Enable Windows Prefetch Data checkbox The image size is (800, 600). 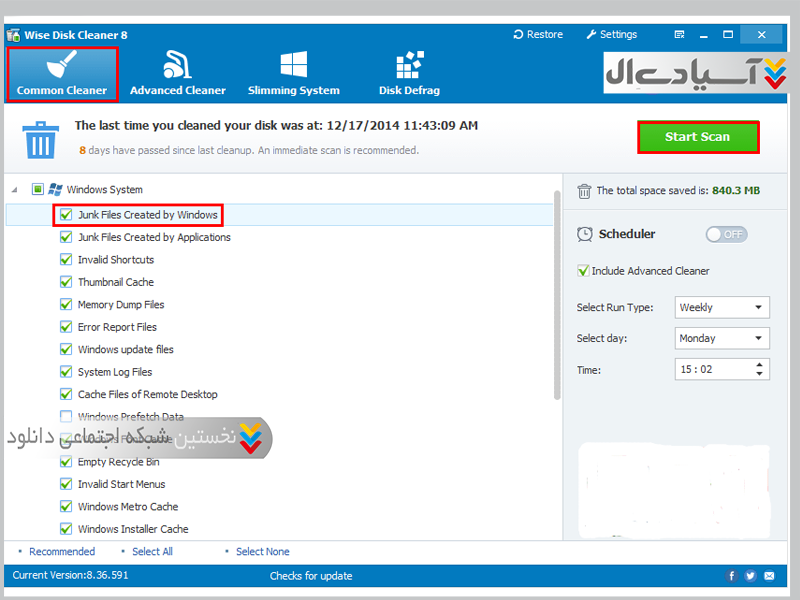[66, 417]
